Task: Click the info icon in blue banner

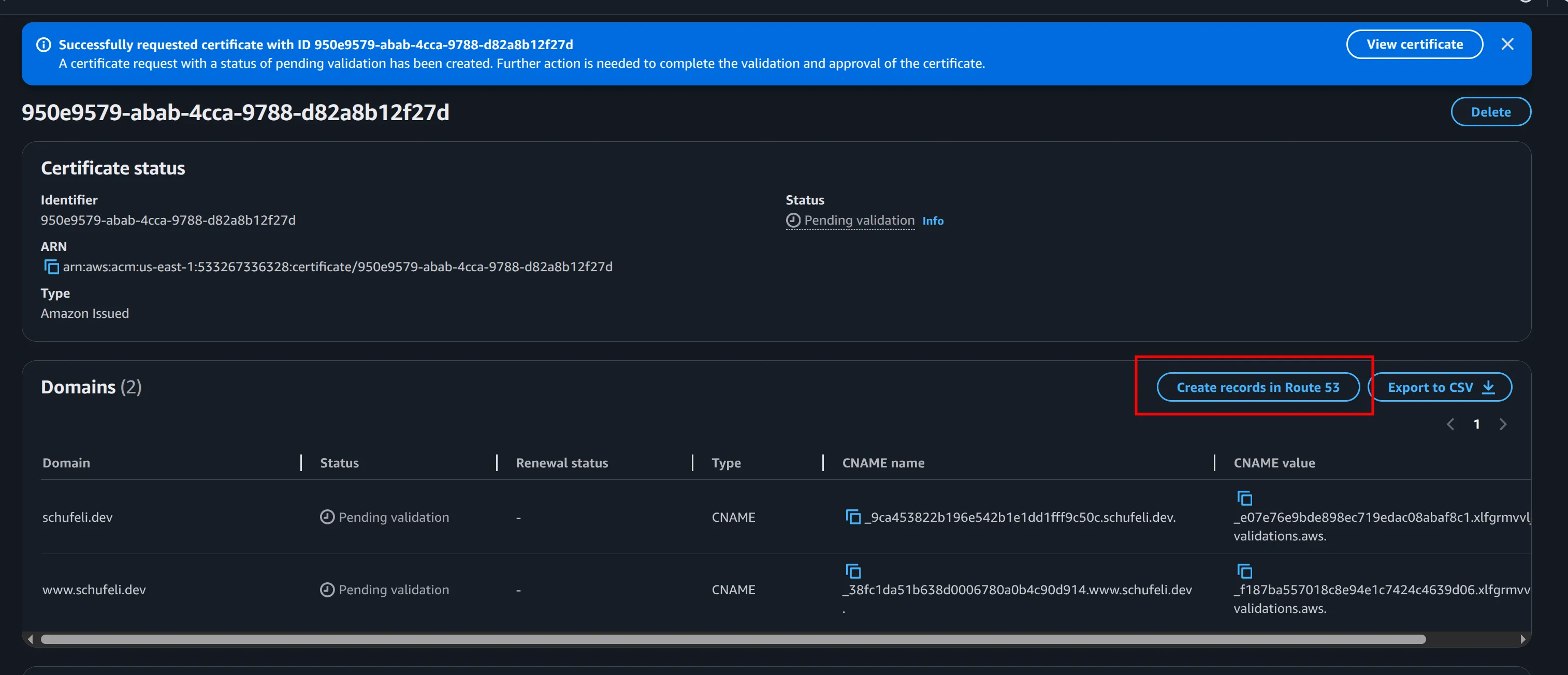Action: pyautogui.click(x=44, y=45)
